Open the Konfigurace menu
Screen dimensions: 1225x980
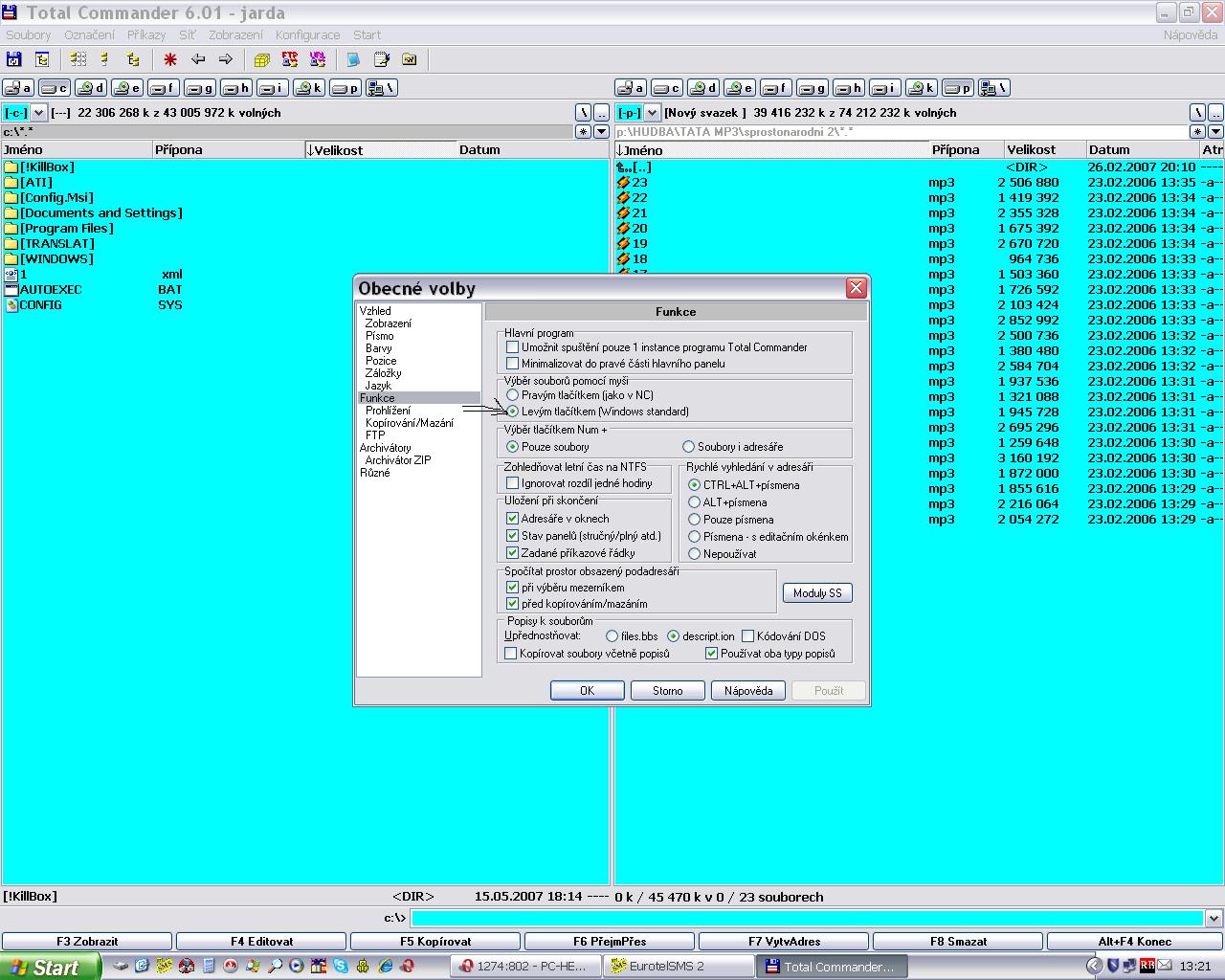[307, 34]
